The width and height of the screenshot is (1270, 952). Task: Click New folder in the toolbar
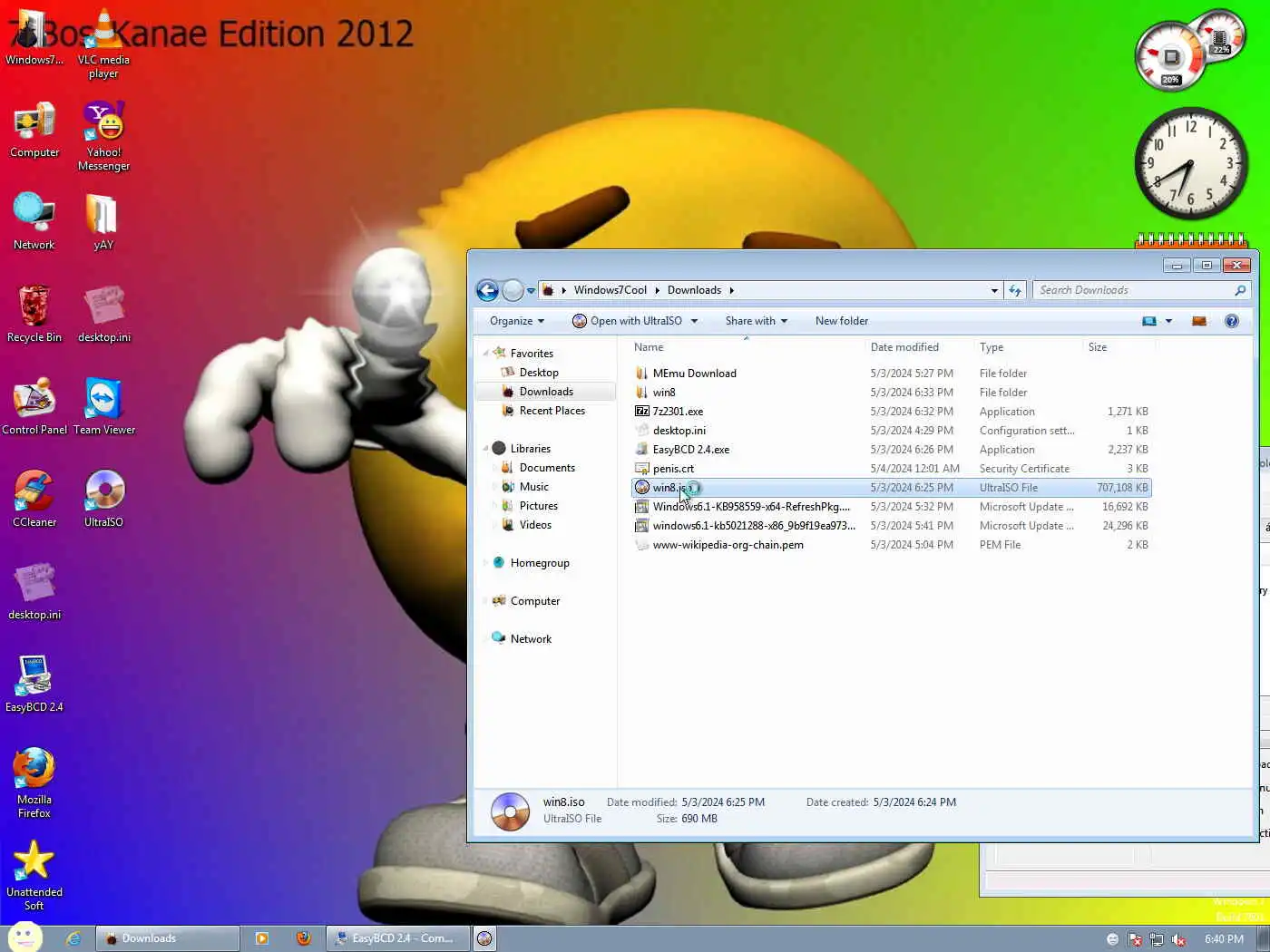(x=841, y=321)
